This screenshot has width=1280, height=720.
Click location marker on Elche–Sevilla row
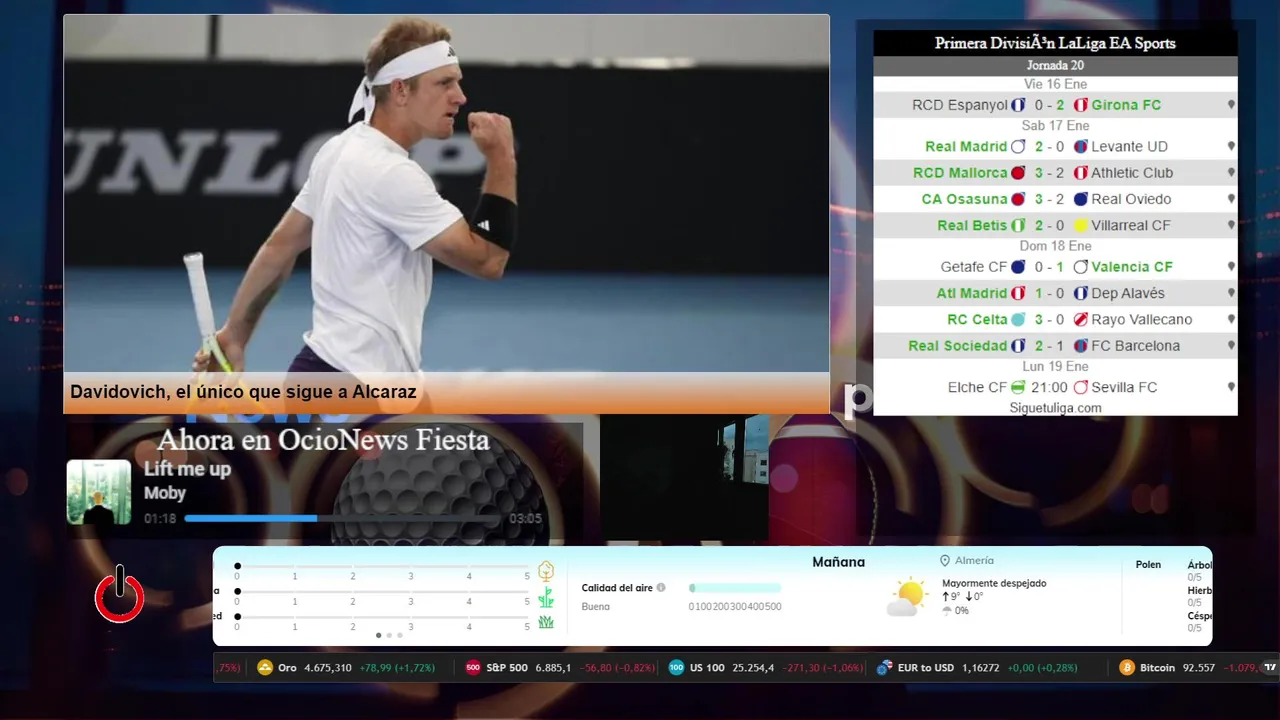click(1231, 387)
